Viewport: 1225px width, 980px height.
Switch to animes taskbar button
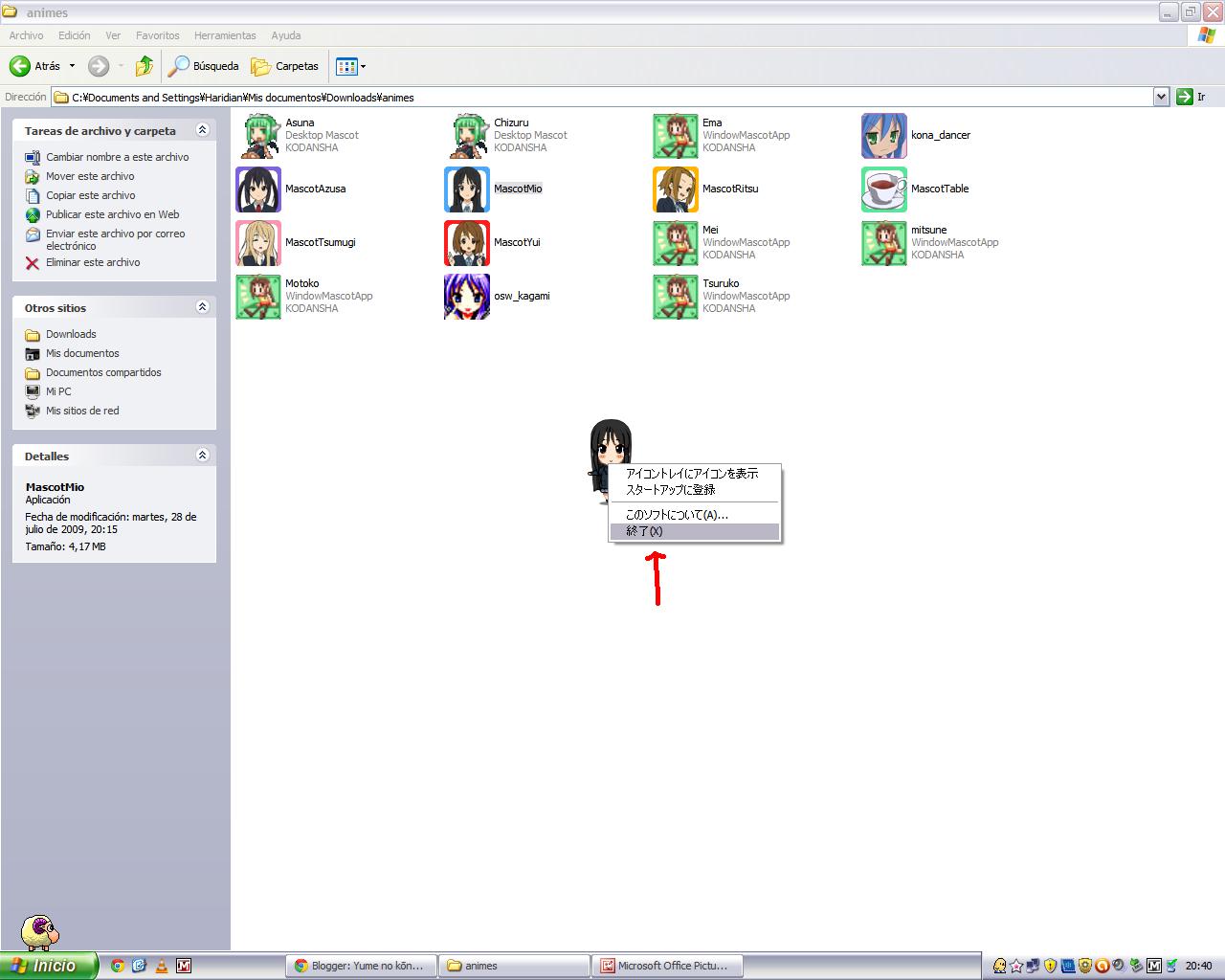coord(514,966)
